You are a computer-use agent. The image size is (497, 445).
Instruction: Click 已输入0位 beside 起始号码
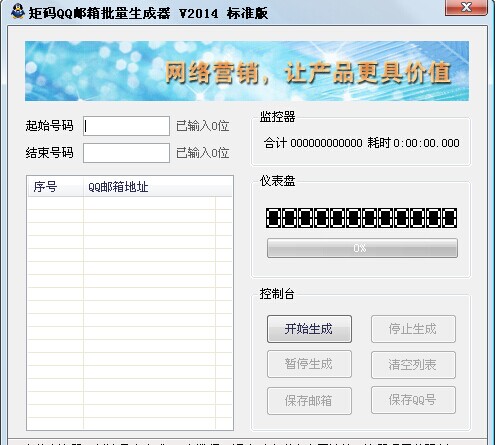coord(203,126)
